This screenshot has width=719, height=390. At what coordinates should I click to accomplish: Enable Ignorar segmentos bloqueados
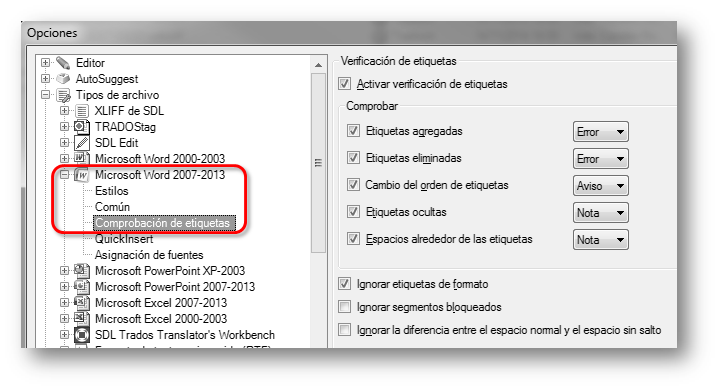[344, 307]
